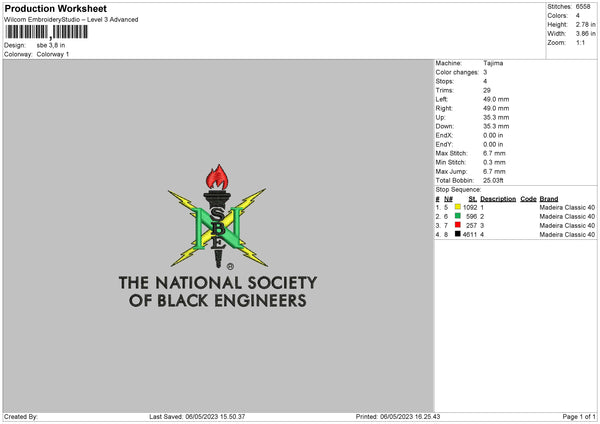Click the 'N#' column header
Screen dimensions: 600x424
point(448,199)
